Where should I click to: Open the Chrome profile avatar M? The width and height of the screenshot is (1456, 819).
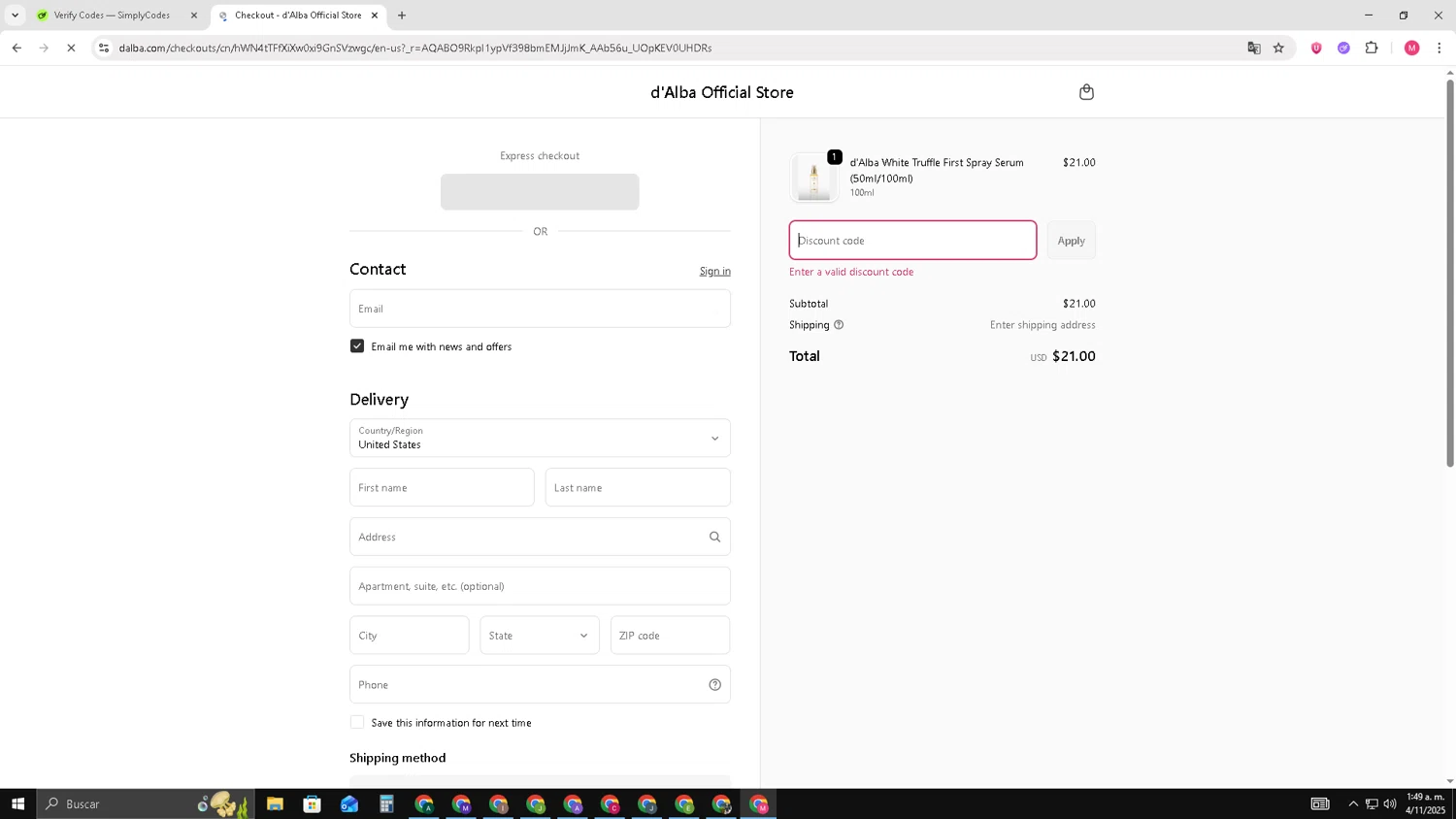point(1411,48)
